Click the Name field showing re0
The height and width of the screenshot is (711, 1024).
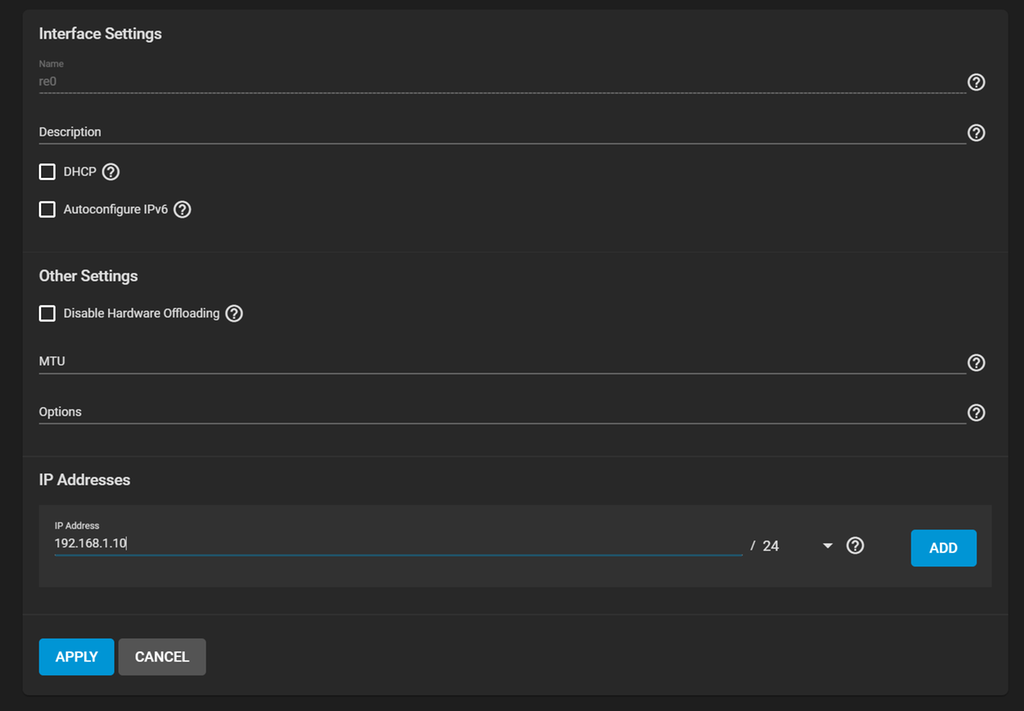500,82
